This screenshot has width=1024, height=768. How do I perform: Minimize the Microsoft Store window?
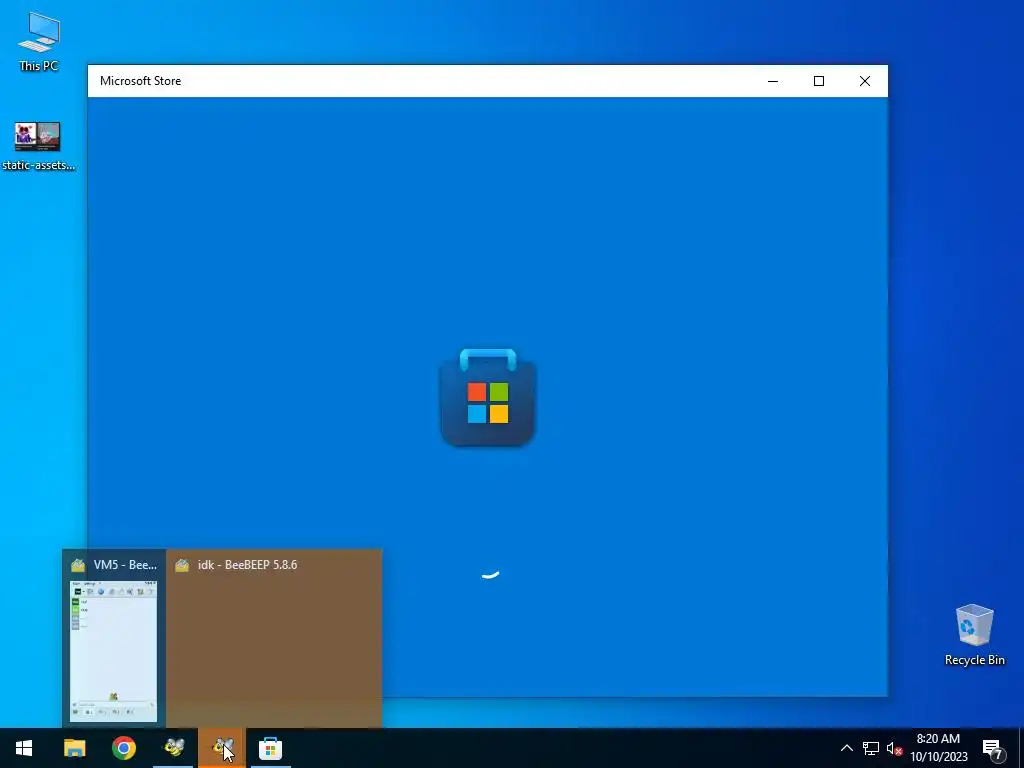[773, 81]
